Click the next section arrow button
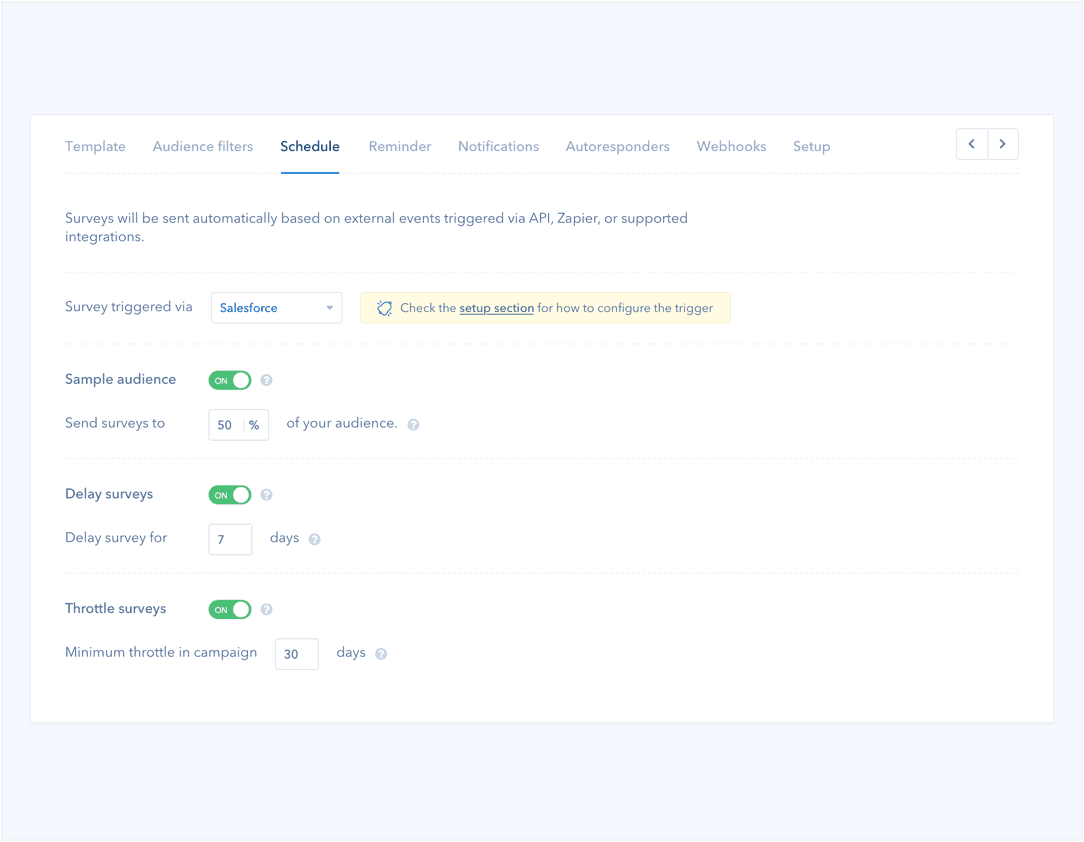This screenshot has width=1084, height=842. coord(1002,144)
